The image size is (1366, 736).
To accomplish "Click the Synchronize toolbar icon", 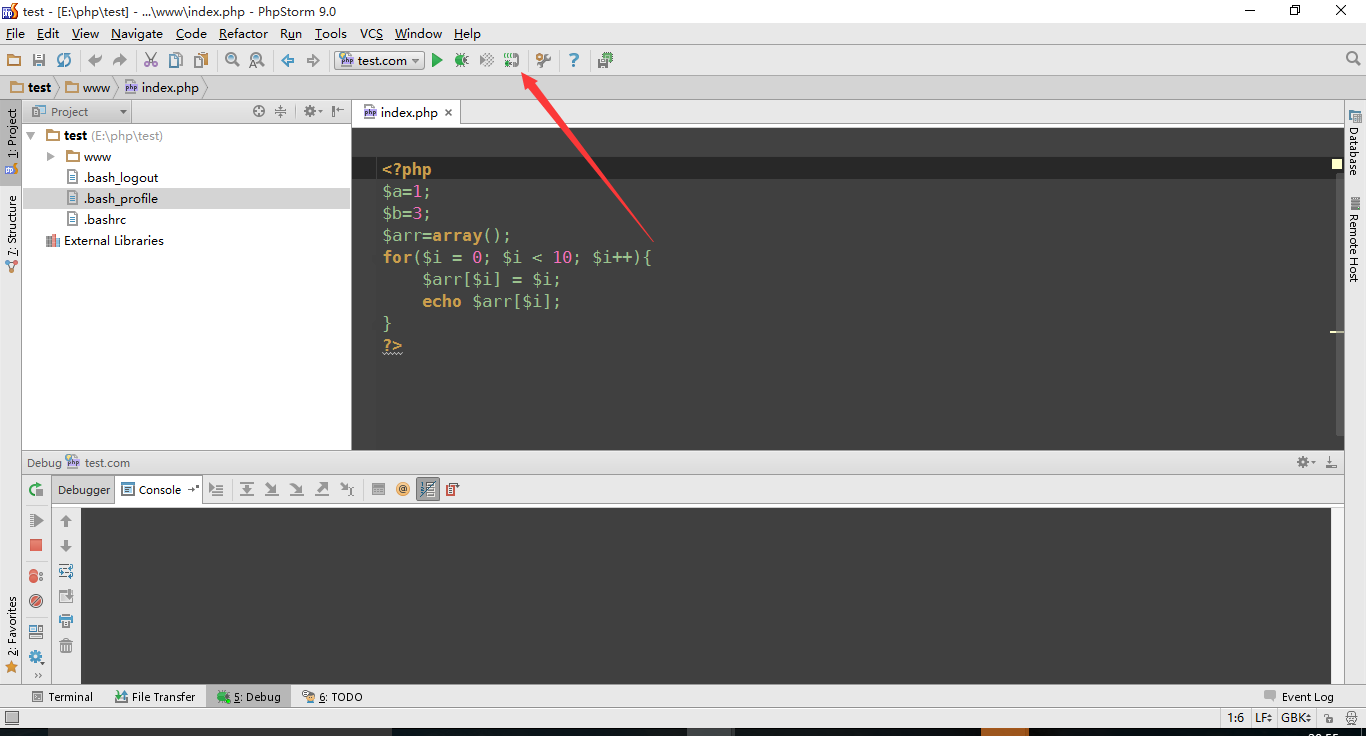I will click(64, 61).
